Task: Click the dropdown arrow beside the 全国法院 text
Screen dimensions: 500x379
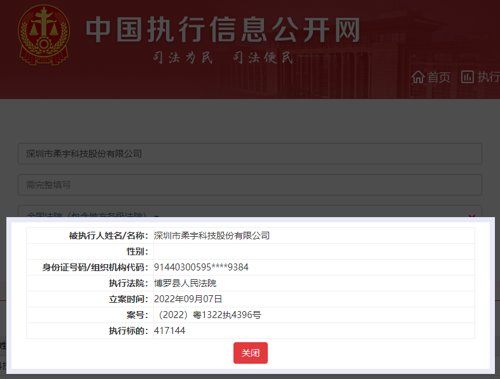Action: 156,216
